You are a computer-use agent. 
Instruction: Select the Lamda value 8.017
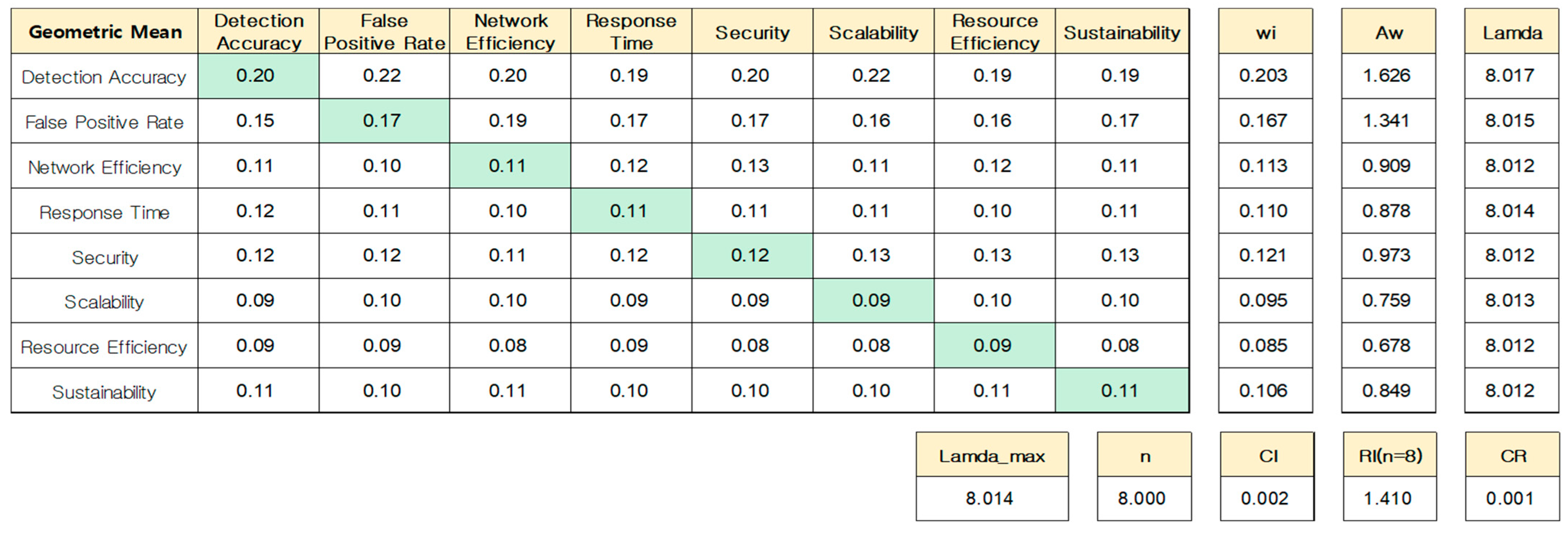click(x=1509, y=76)
